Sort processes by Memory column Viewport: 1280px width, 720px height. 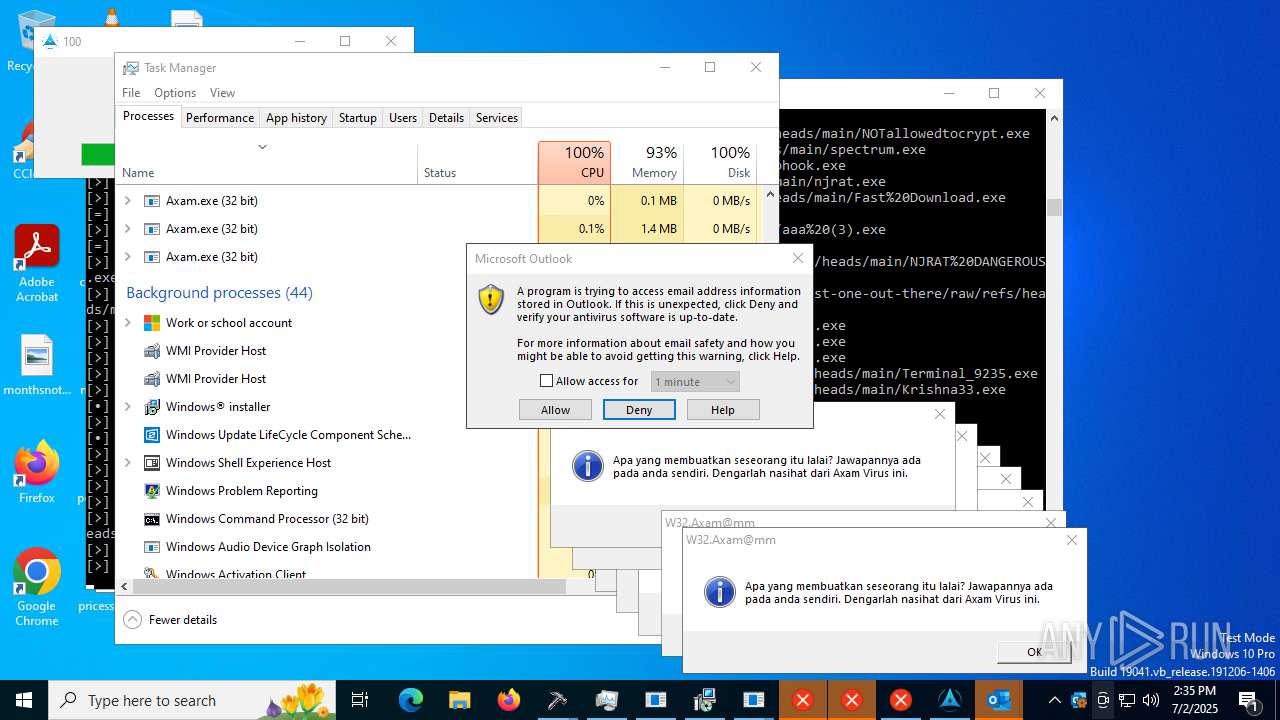tap(647, 162)
